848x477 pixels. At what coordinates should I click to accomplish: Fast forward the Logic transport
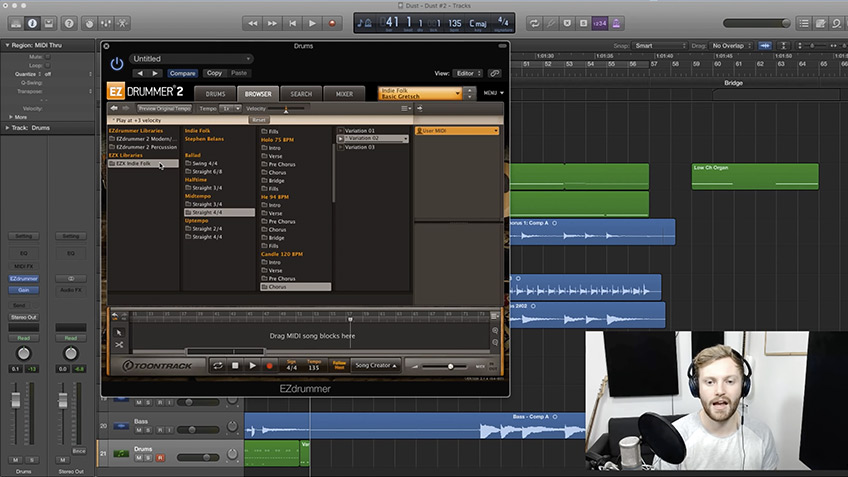[x=273, y=23]
